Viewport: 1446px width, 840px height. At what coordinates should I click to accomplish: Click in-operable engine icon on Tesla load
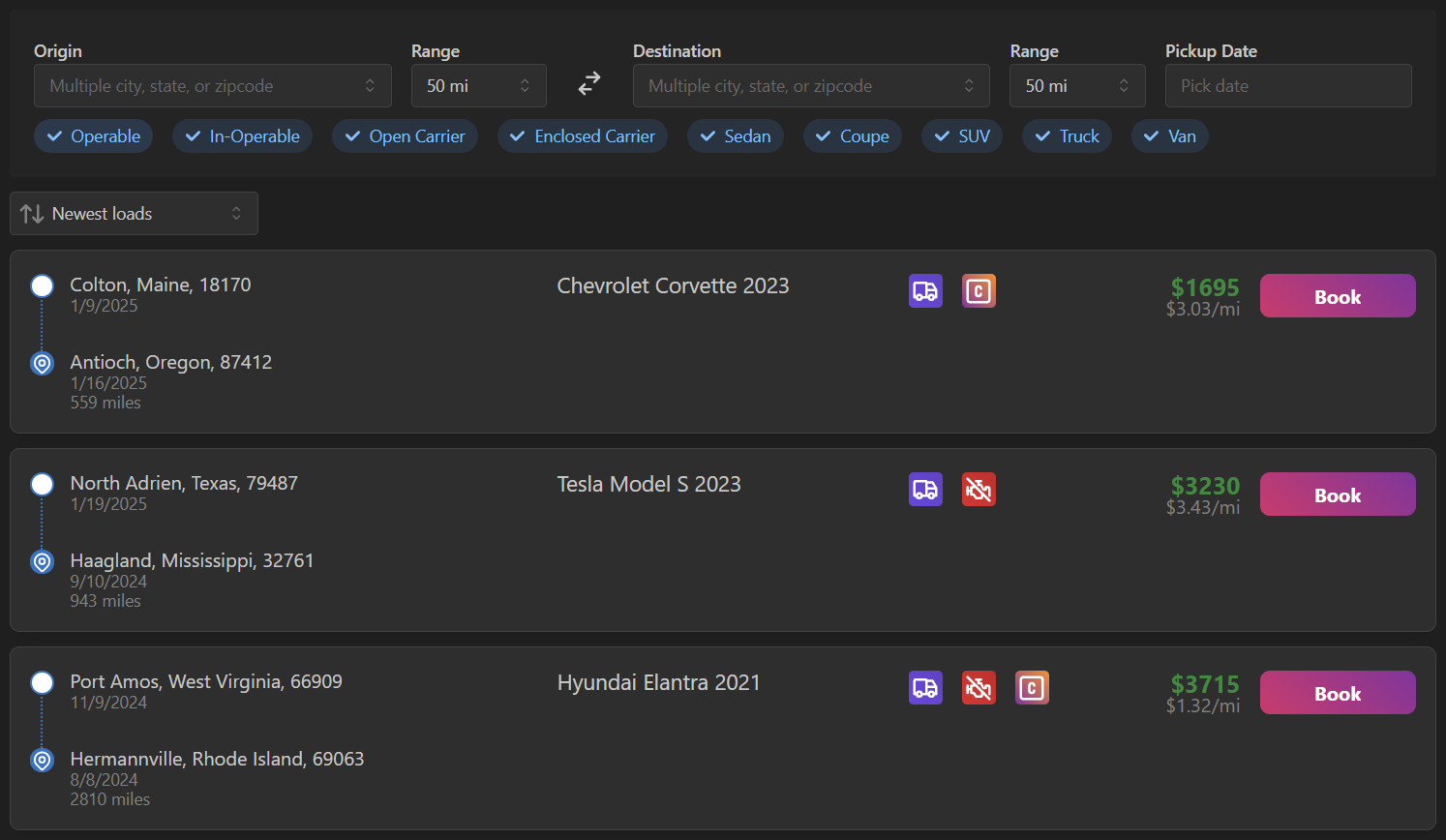click(979, 490)
